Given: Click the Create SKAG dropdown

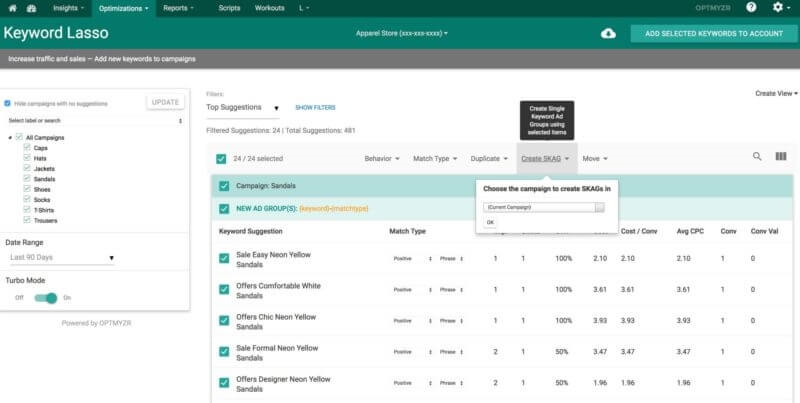Looking at the screenshot, I should pyautogui.click(x=545, y=159).
